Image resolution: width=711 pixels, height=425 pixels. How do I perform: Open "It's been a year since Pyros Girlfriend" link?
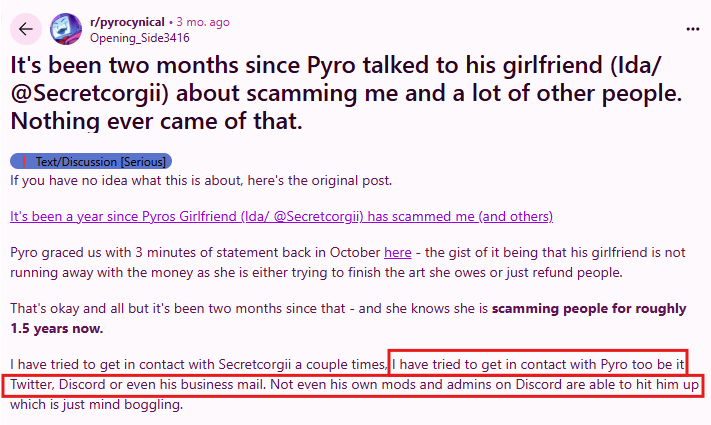281,216
